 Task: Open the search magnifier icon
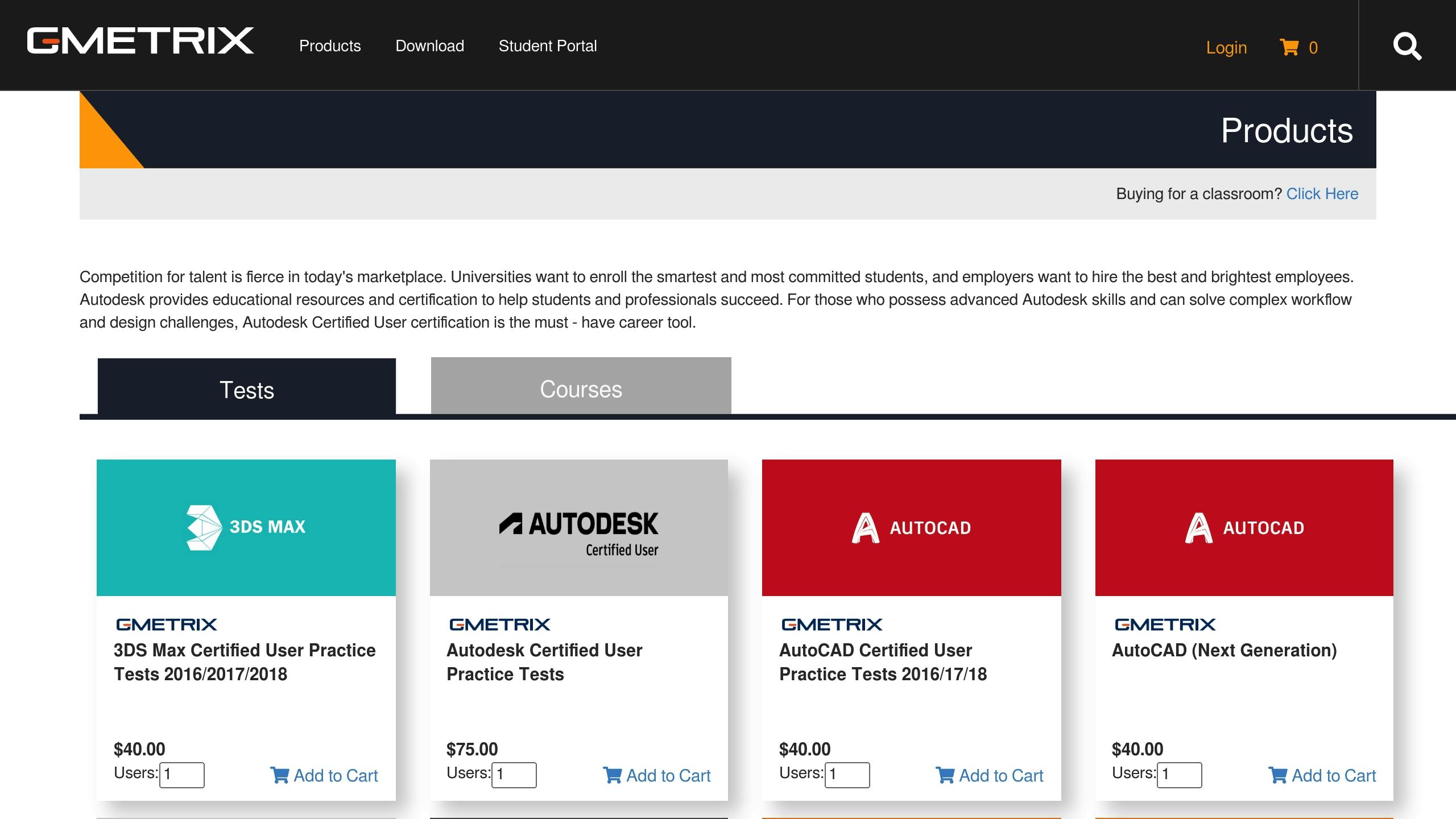point(1407,46)
